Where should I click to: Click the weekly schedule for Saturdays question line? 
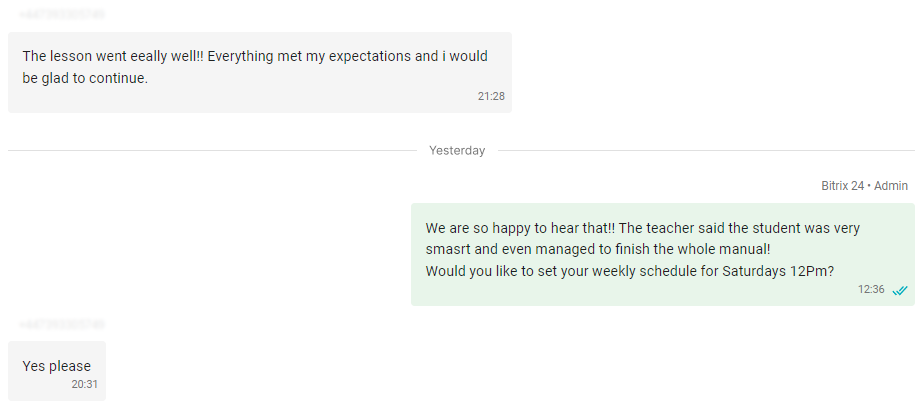click(x=629, y=271)
